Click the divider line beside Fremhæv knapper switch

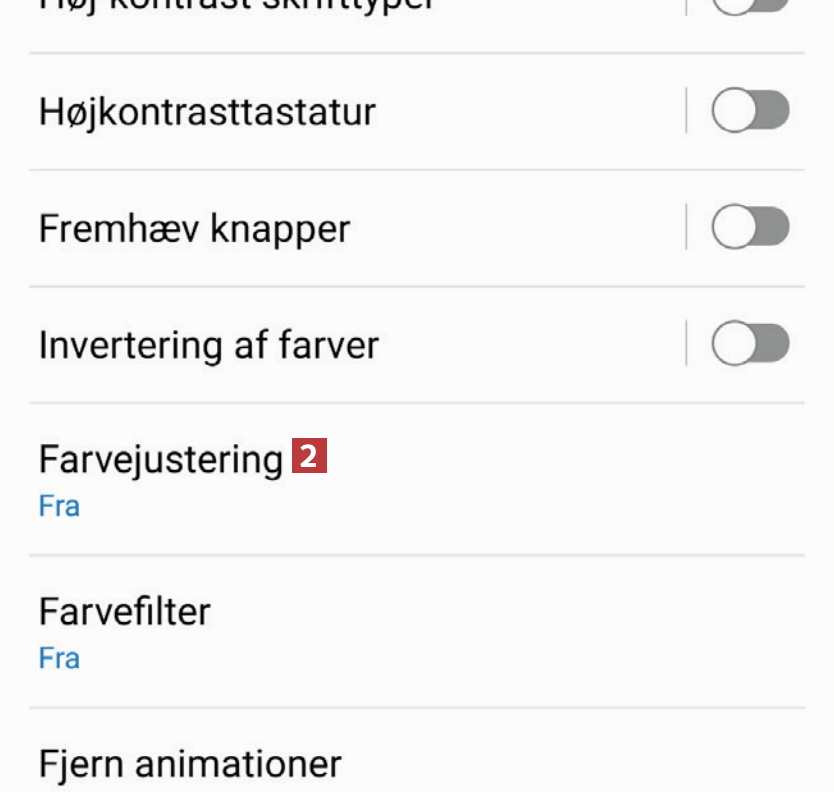(x=686, y=228)
